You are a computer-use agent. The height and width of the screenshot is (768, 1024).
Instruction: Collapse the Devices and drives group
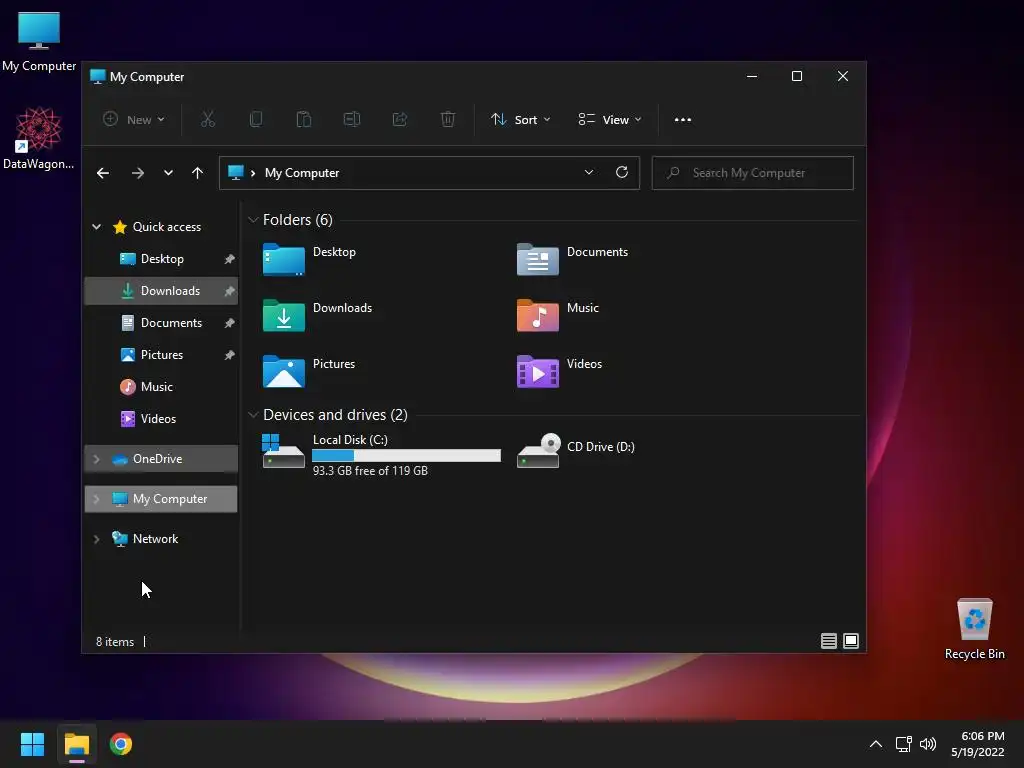click(x=253, y=415)
